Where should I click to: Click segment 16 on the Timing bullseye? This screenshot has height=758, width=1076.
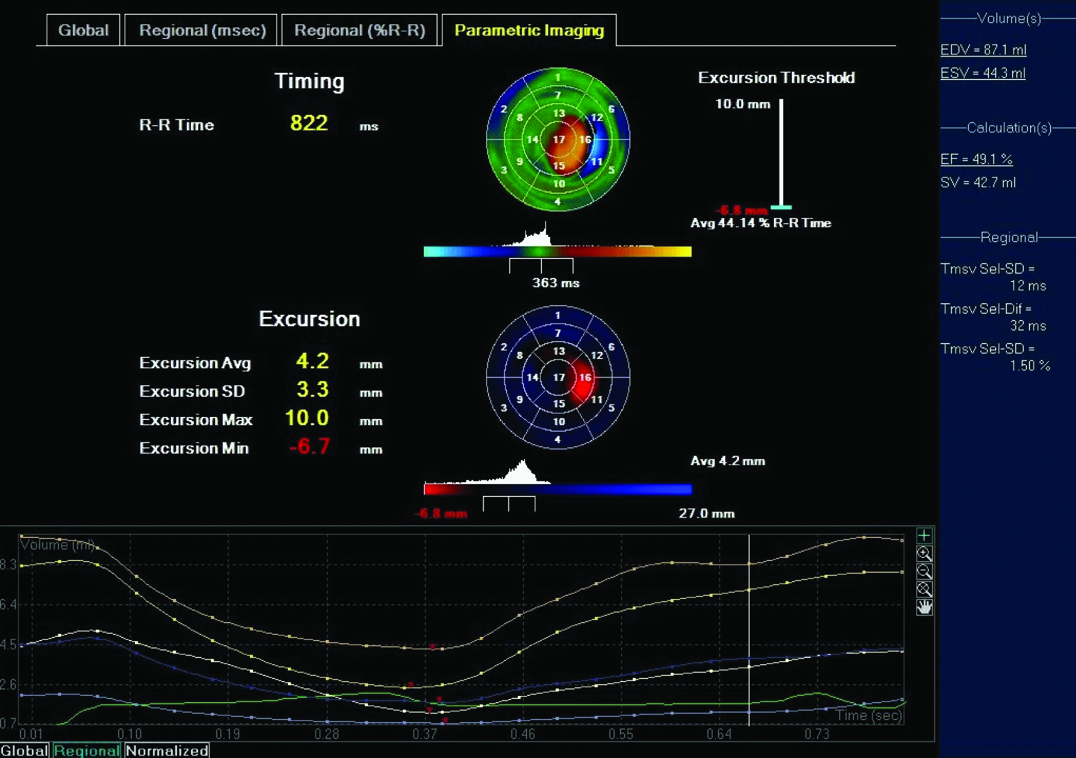585,140
